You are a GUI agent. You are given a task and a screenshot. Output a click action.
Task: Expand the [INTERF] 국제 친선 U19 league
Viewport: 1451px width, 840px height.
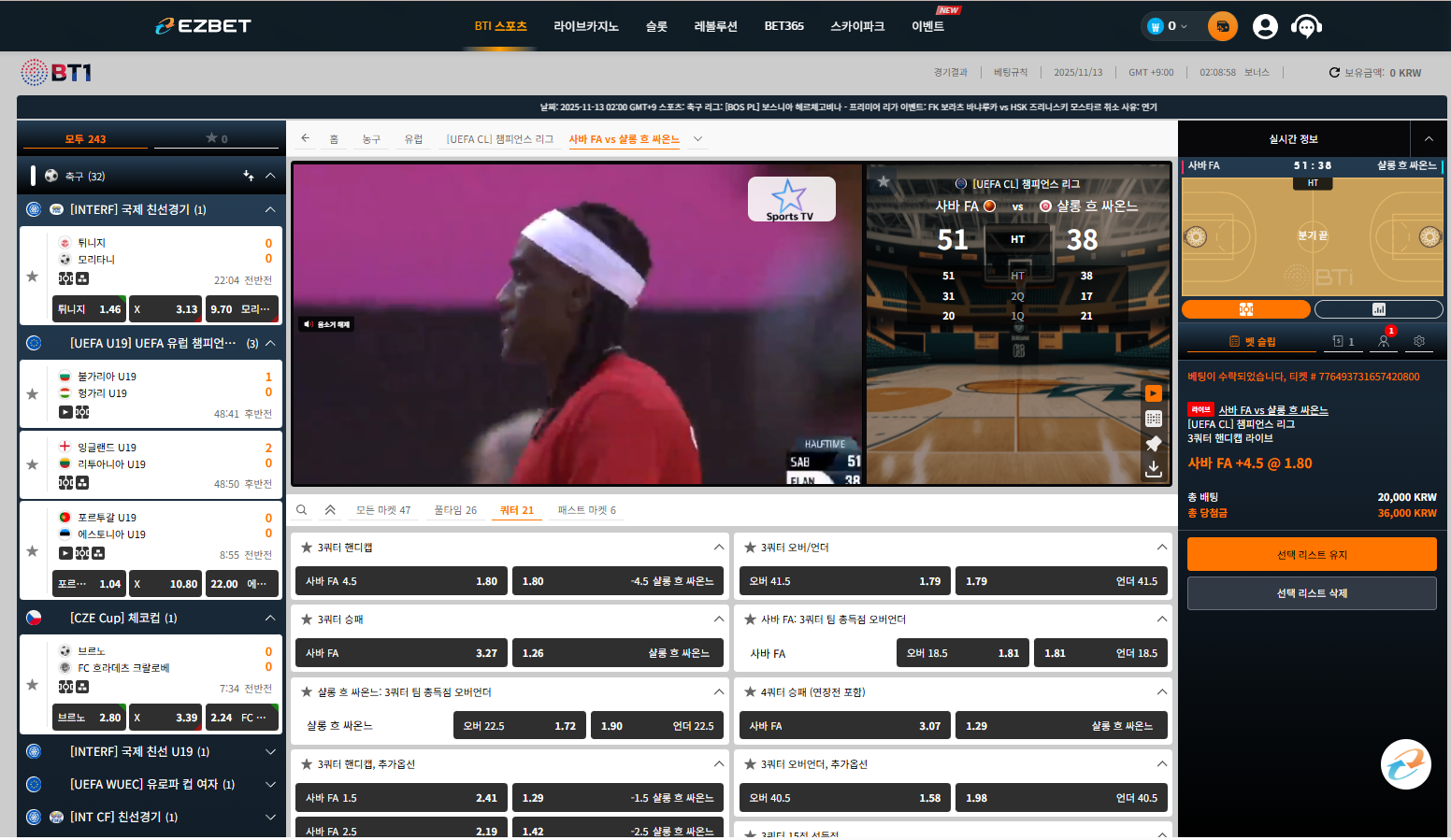270,751
